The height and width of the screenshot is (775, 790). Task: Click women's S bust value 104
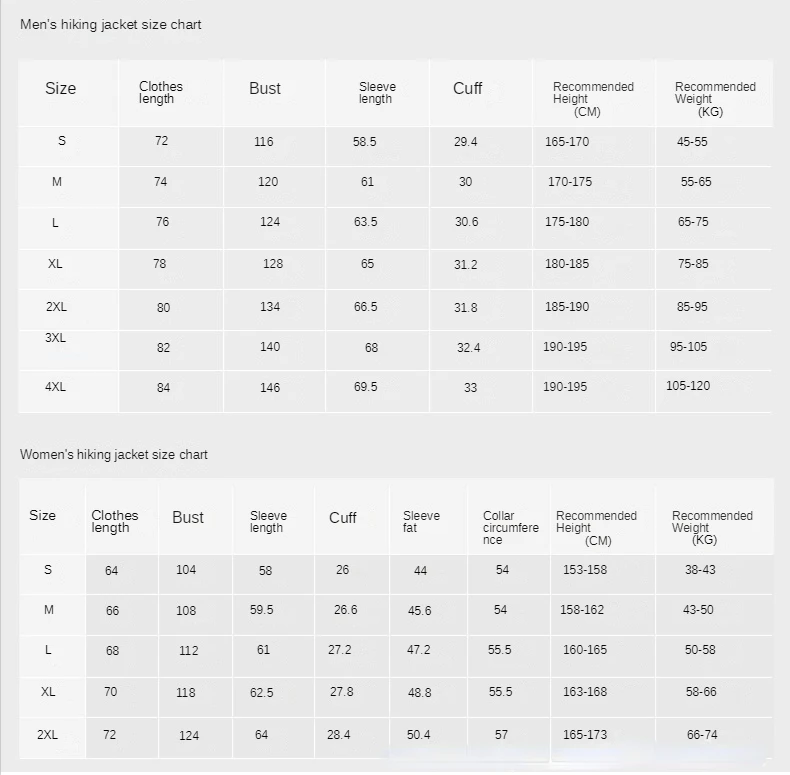click(186, 570)
